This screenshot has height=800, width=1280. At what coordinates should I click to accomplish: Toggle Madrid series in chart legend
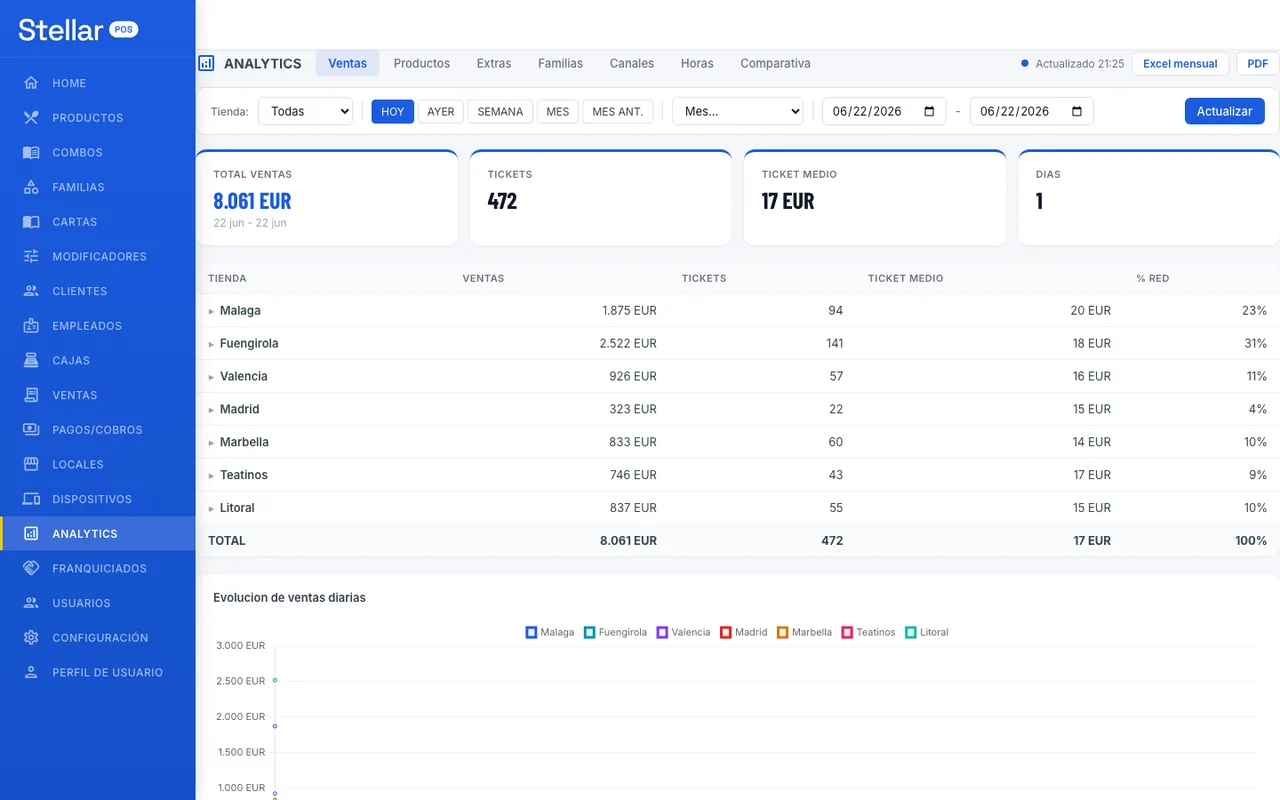[743, 632]
